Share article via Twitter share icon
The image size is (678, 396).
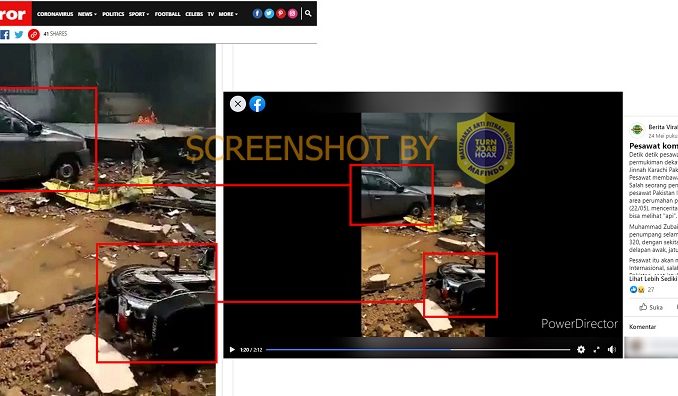tap(19, 34)
